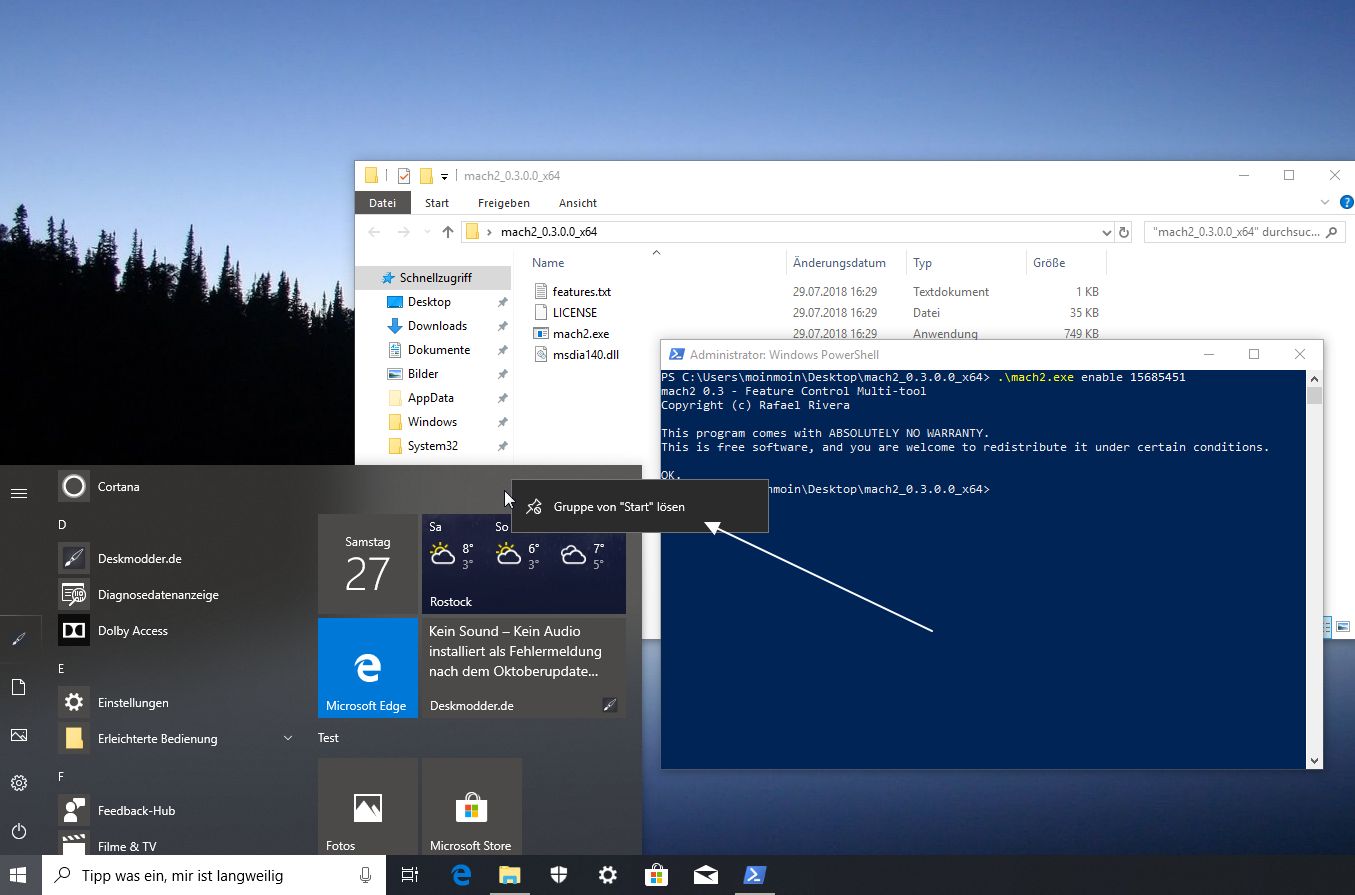Open Documents from Start menu left rail

click(19, 687)
